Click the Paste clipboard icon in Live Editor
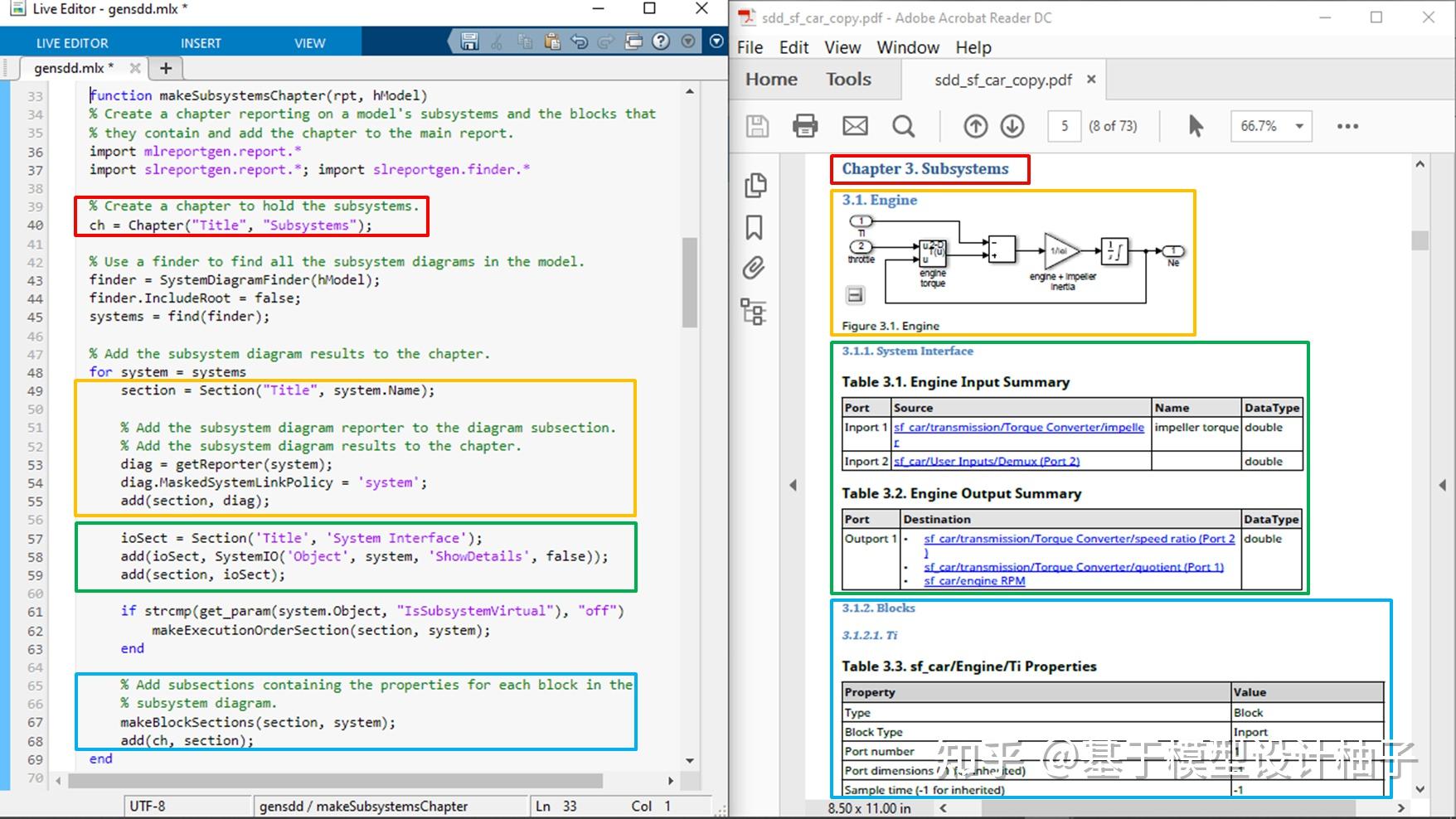 551,41
